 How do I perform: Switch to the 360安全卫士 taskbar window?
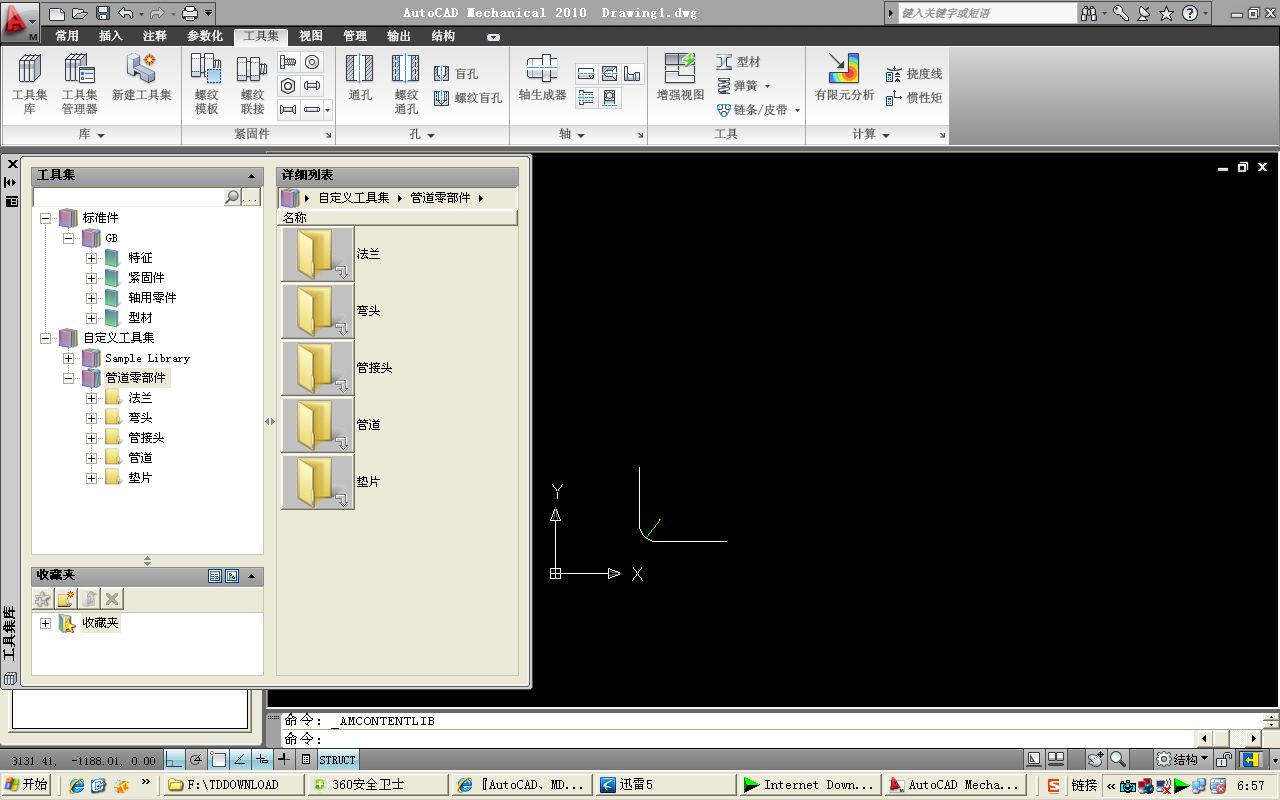tap(378, 785)
